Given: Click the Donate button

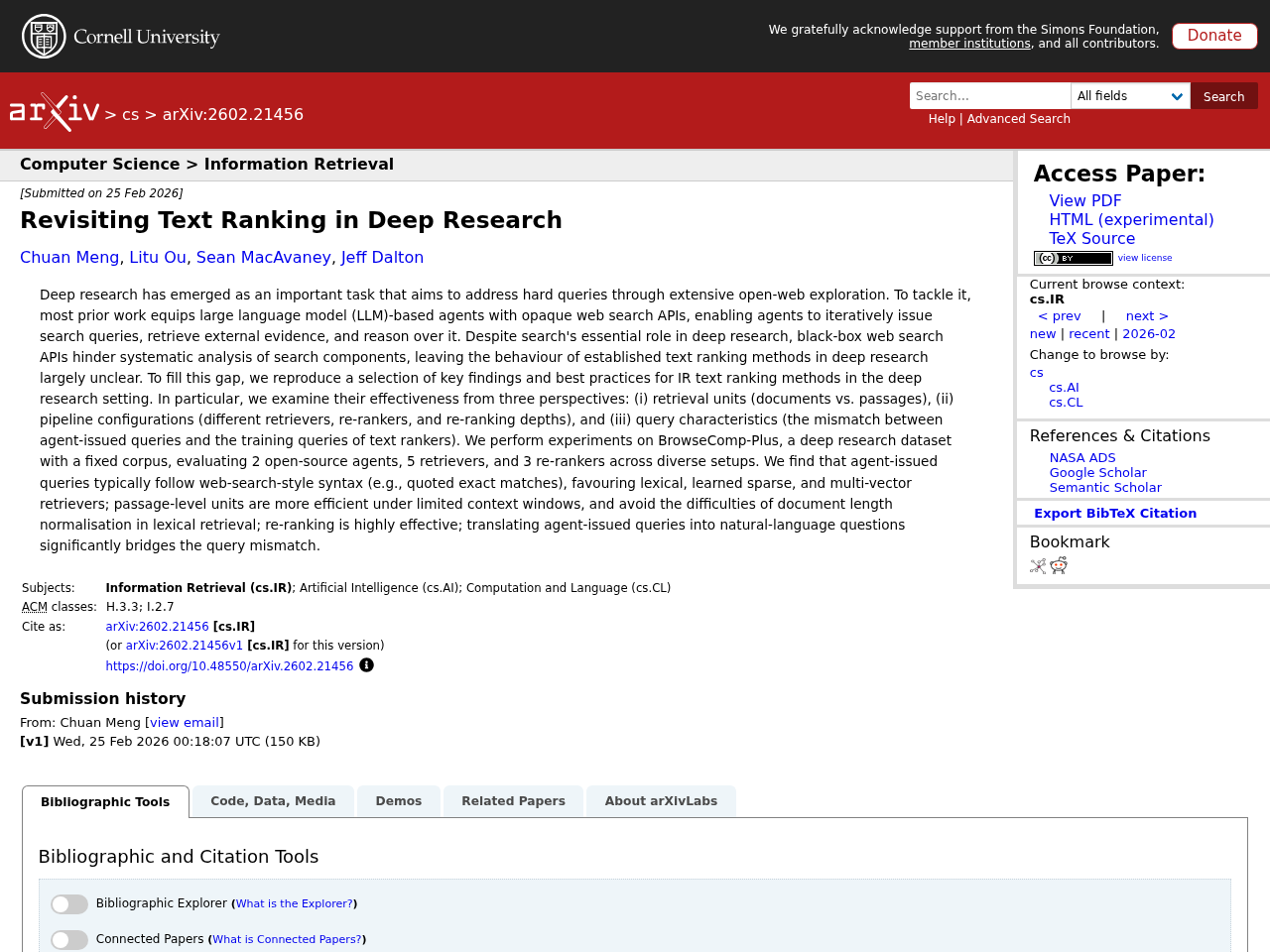Looking at the screenshot, I should (x=1214, y=35).
